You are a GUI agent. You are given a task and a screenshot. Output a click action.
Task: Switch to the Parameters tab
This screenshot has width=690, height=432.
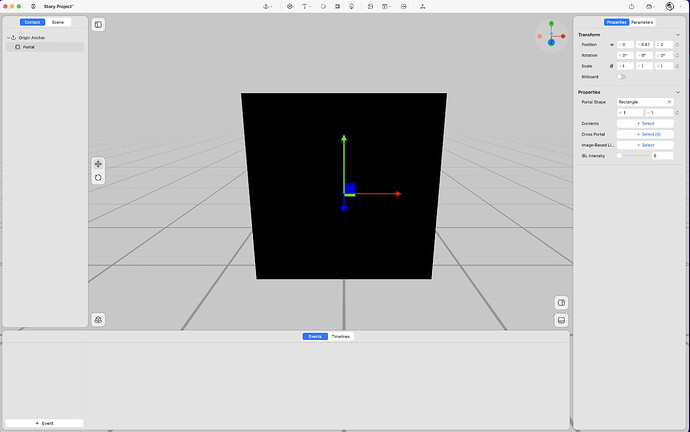(x=642, y=22)
